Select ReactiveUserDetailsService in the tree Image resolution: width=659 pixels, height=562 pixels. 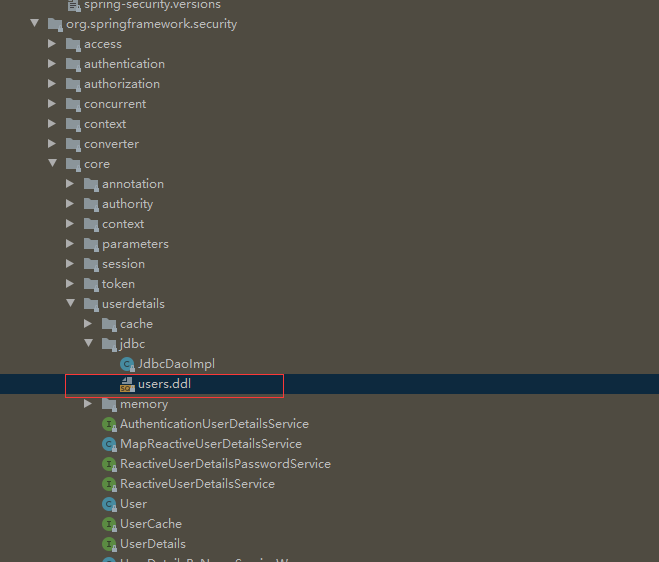[198, 484]
